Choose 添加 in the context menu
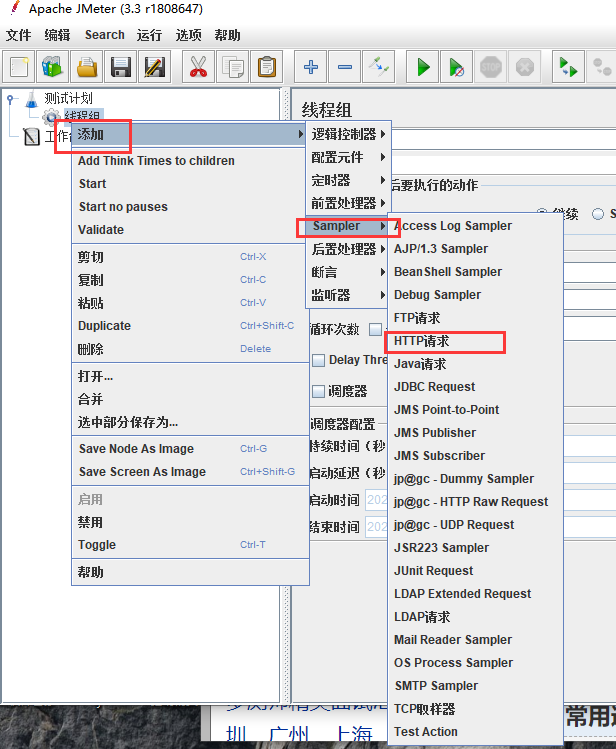Screen dimensions: 616x749 [x=189, y=134]
